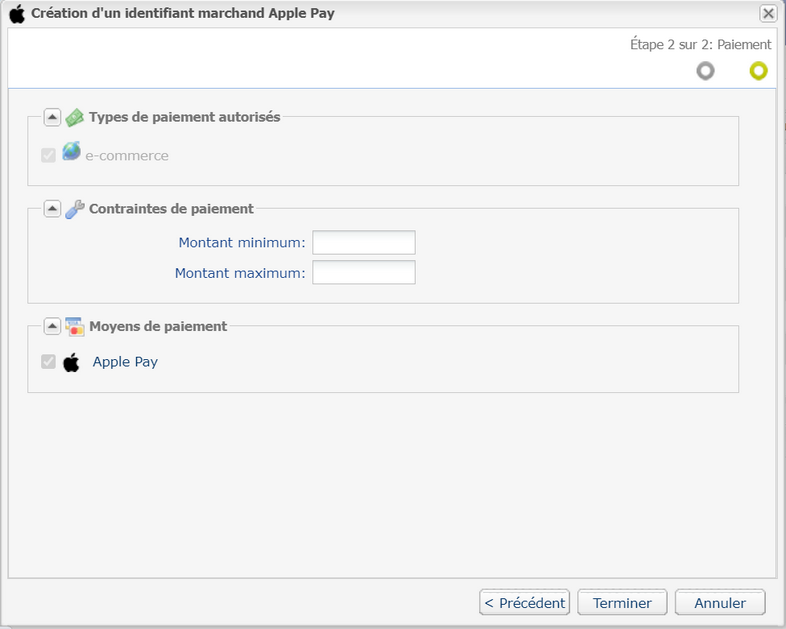
Task: Click the Montant minimum input field
Action: point(364,243)
